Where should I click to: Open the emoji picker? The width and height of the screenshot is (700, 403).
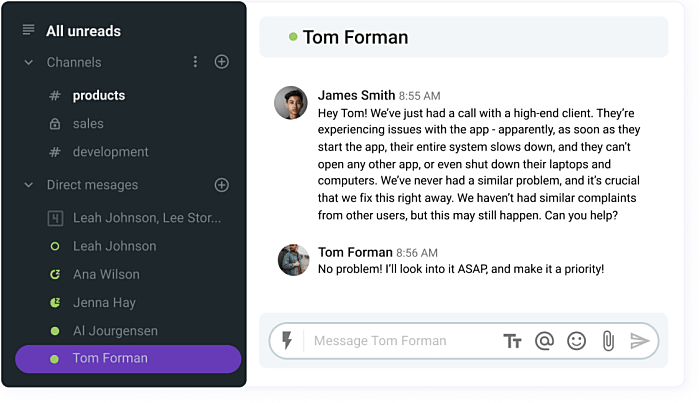[576, 341]
